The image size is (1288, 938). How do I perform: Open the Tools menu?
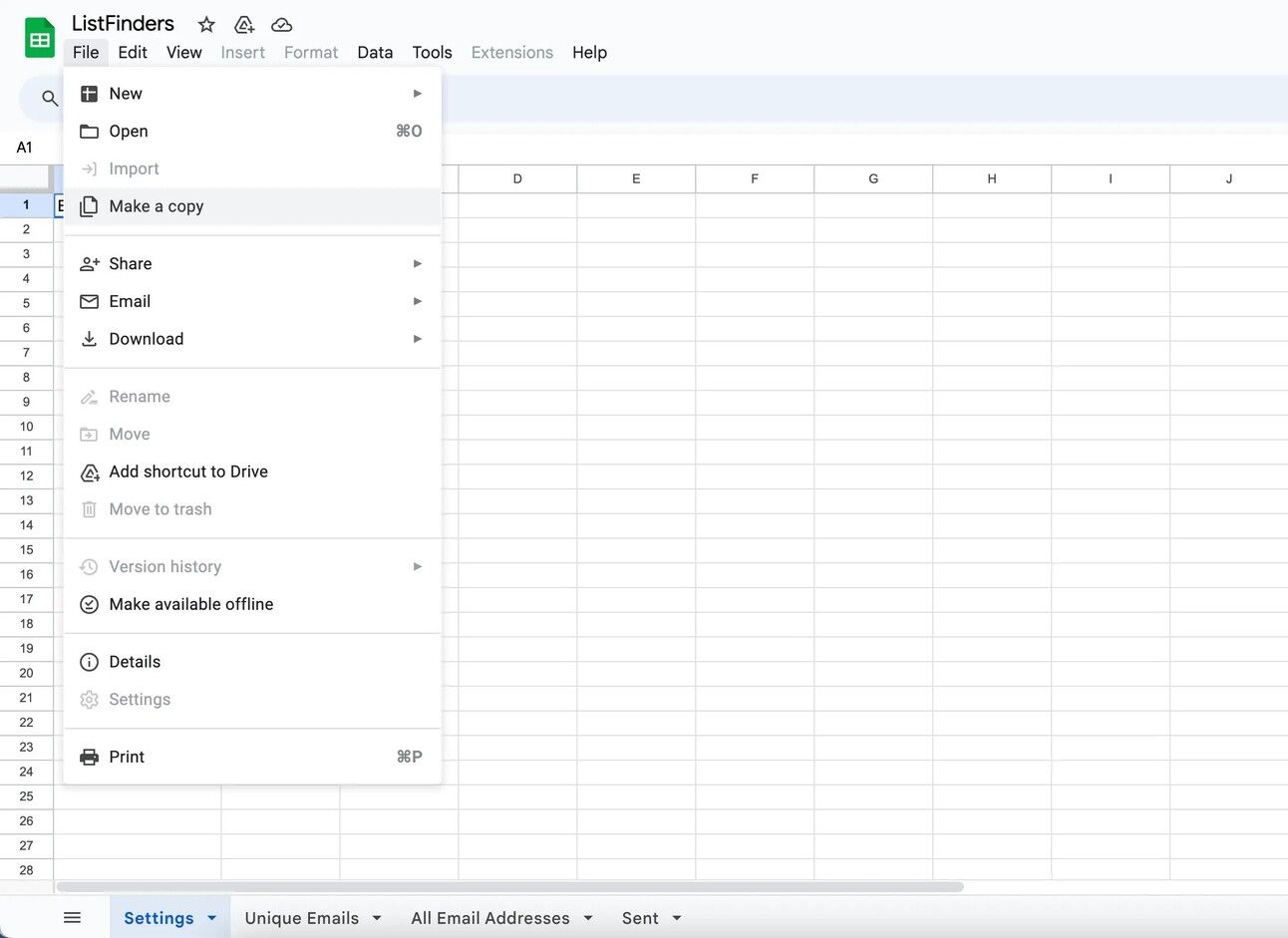[x=432, y=53]
